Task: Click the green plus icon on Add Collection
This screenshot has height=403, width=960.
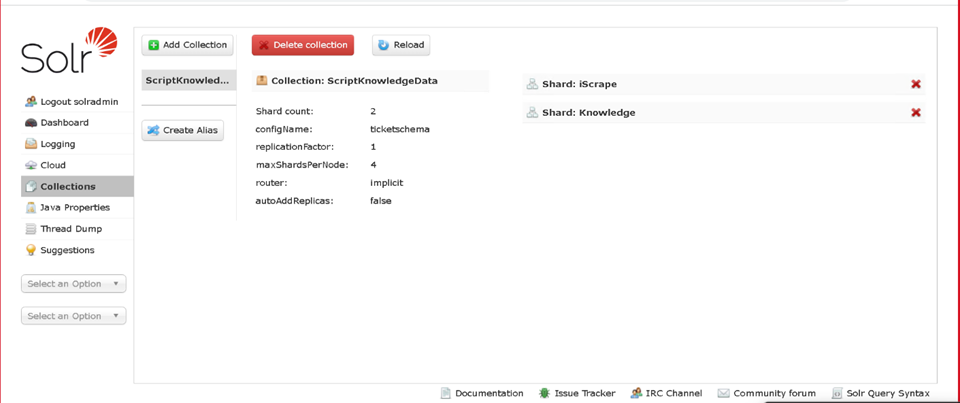Action: (154, 45)
